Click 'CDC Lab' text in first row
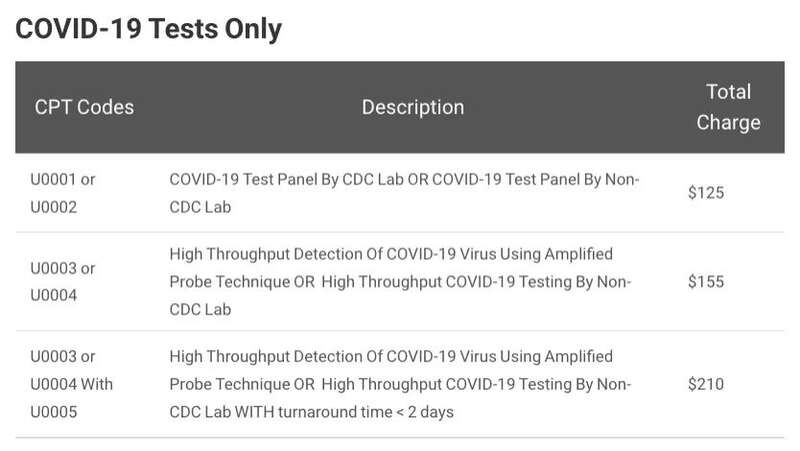The width and height of the screenshot is (800, 451). pos(200,207)
